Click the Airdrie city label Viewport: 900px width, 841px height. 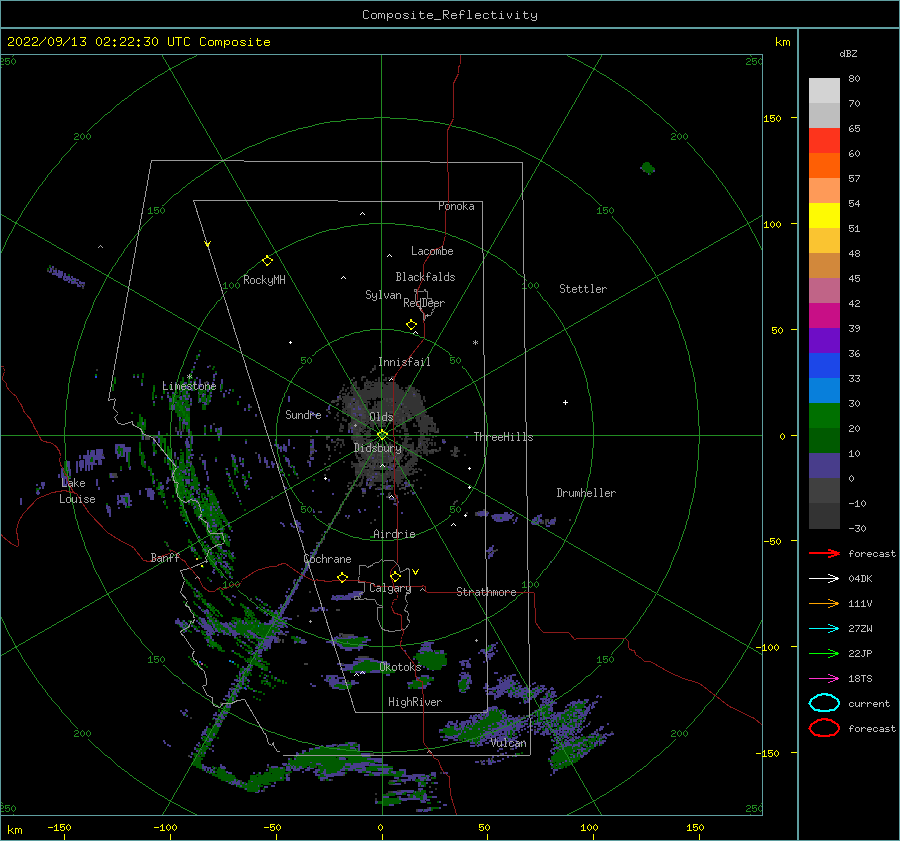click(x=394, y=534)
